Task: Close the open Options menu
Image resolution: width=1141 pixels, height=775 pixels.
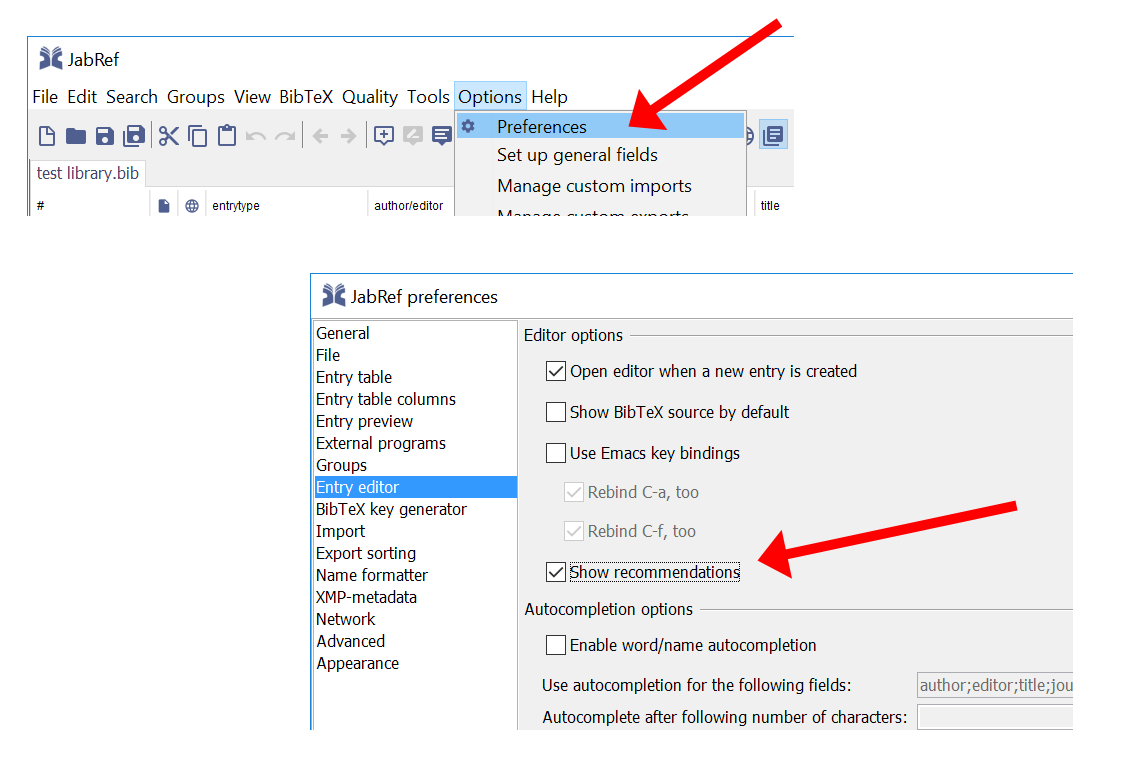Action: coord(490,97)
